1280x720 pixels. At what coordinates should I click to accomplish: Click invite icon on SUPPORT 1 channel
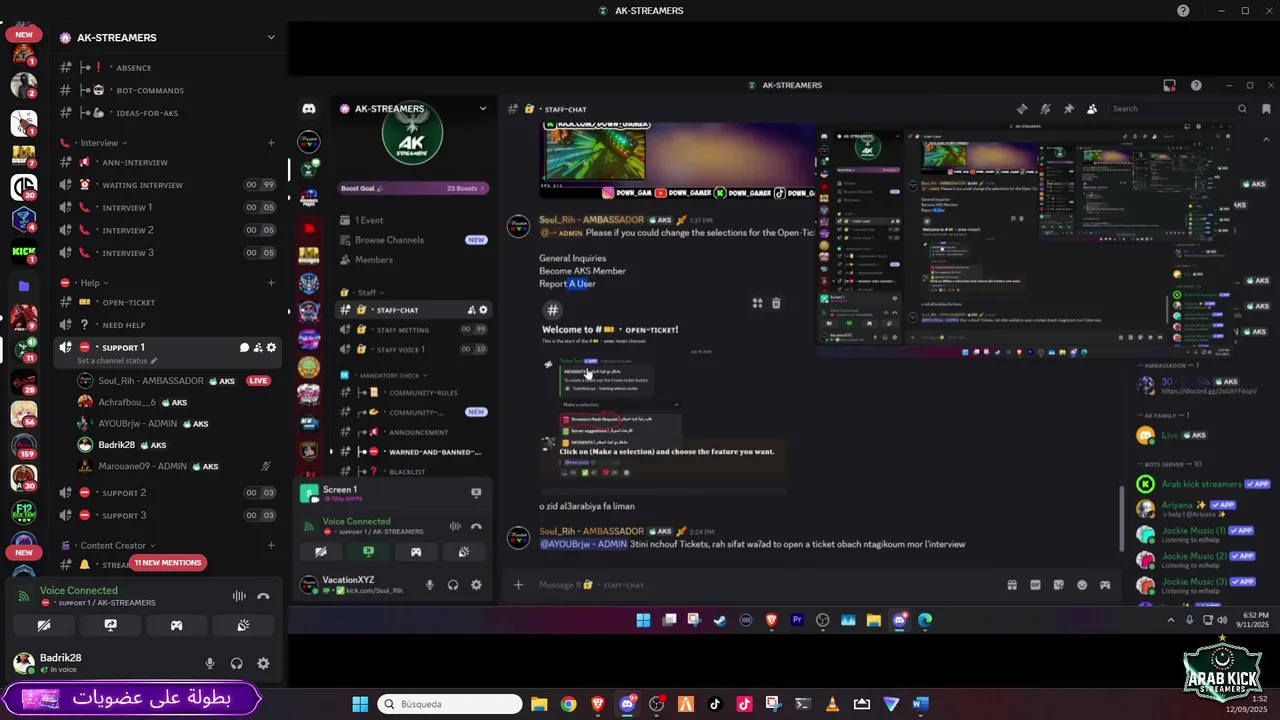[257, 348]
